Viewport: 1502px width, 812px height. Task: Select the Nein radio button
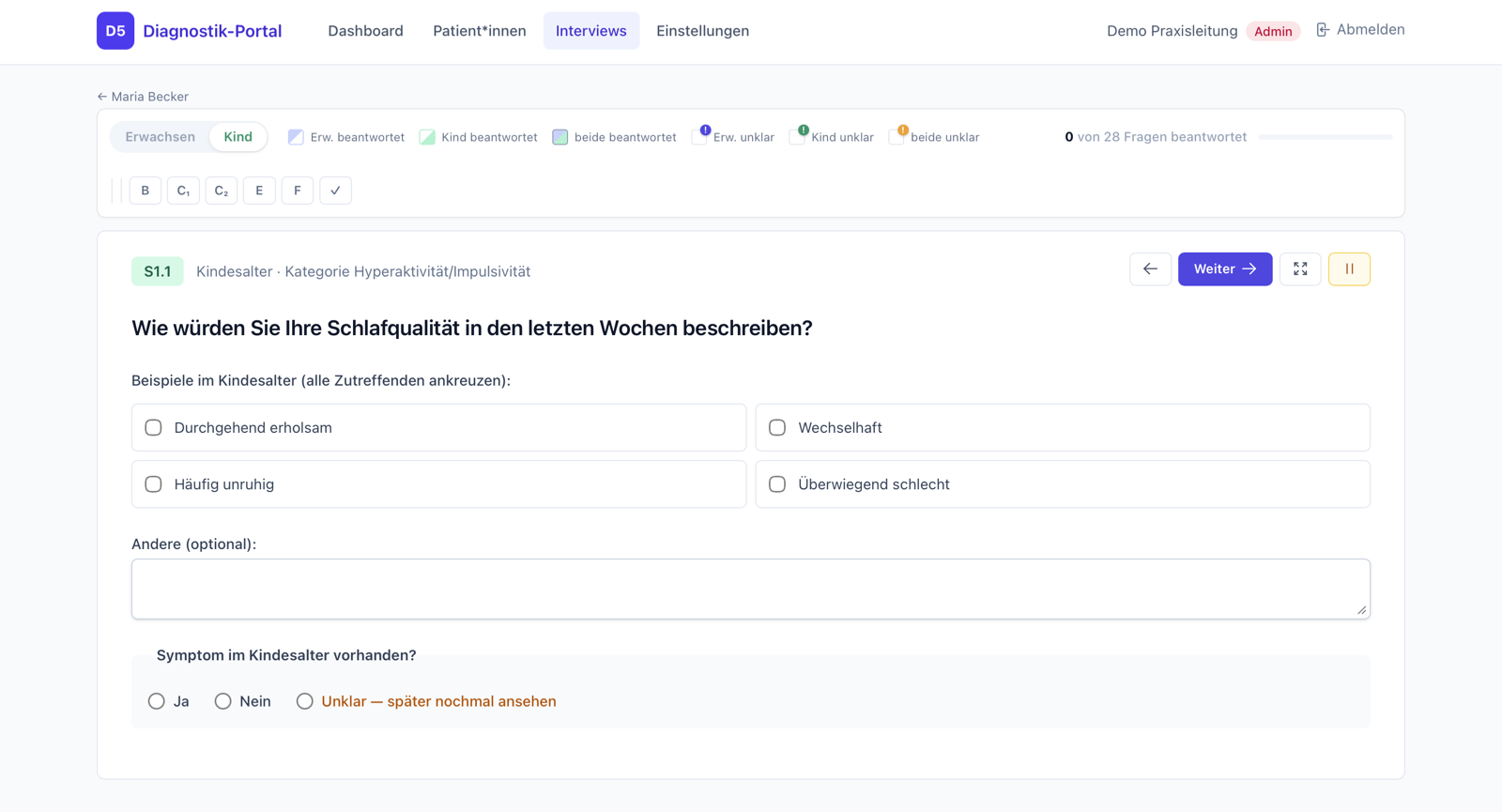(222, 701)
